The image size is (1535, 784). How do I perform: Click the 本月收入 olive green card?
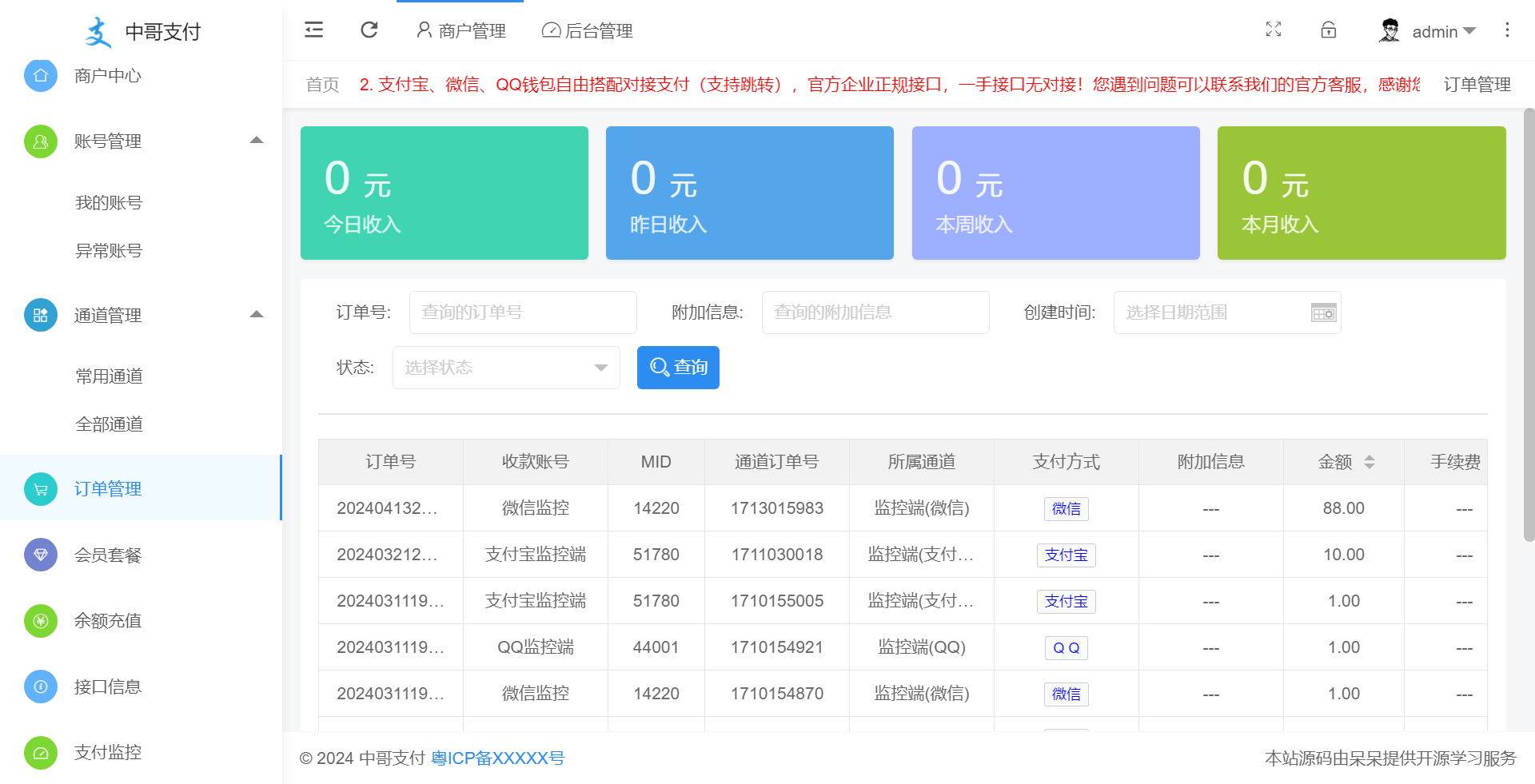(x=1362, y=193)
